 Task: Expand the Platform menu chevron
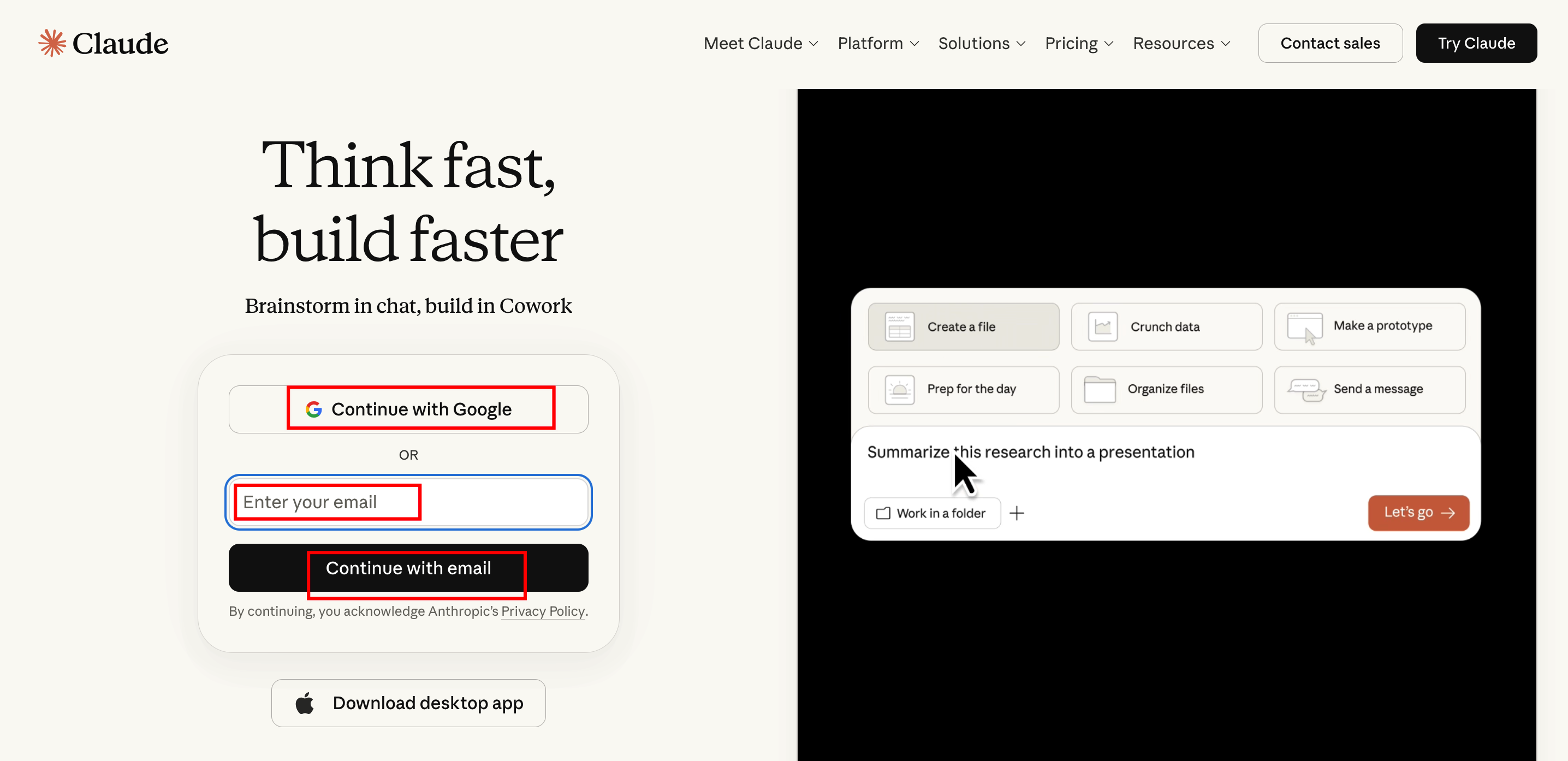coord(914,44)
